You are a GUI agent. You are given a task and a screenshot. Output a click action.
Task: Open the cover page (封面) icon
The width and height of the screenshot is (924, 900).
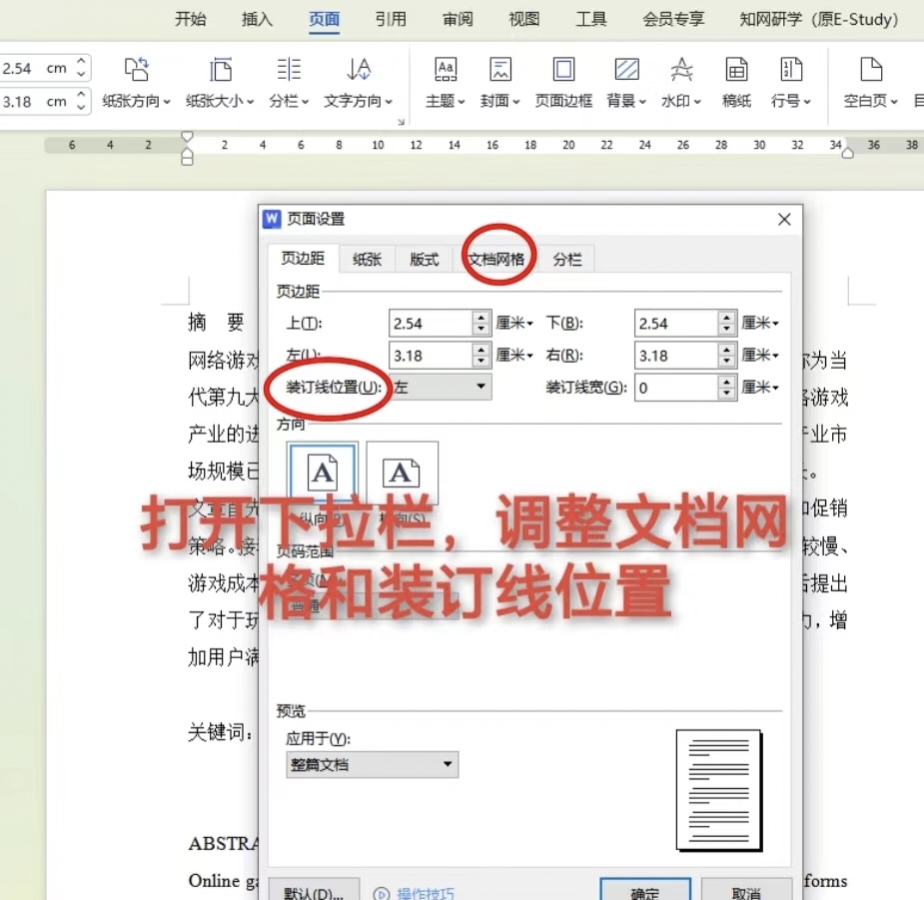point(500,70)
